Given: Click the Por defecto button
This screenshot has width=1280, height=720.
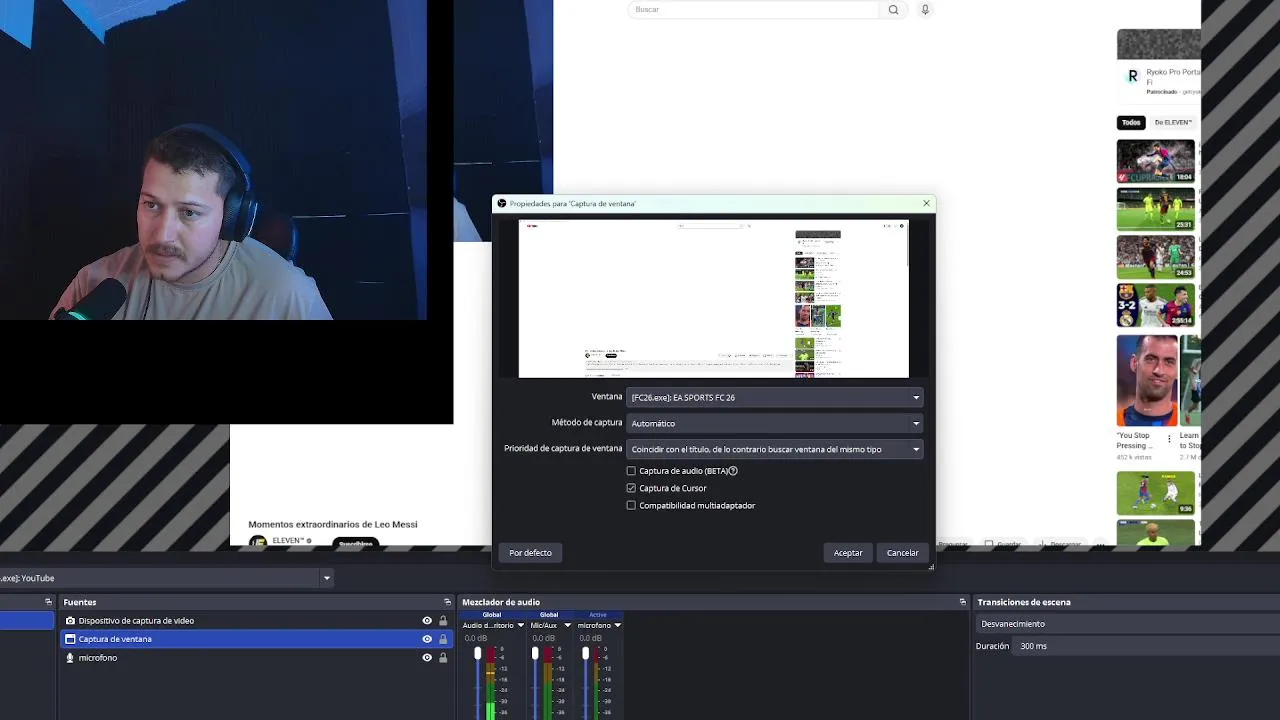Looking at the screenshot, I should tap(530, 553).
